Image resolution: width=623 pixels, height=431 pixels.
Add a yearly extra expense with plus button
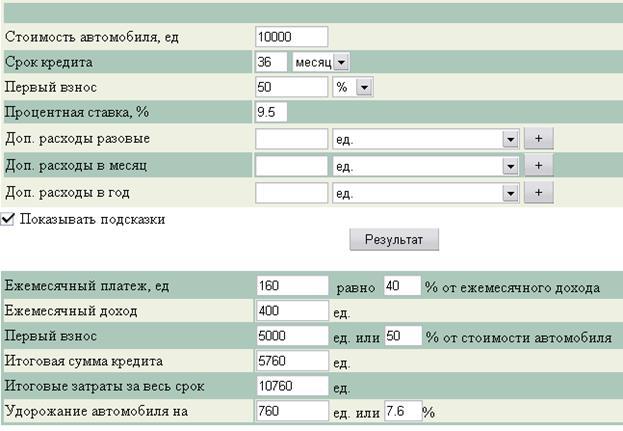(x=538, y=192)
